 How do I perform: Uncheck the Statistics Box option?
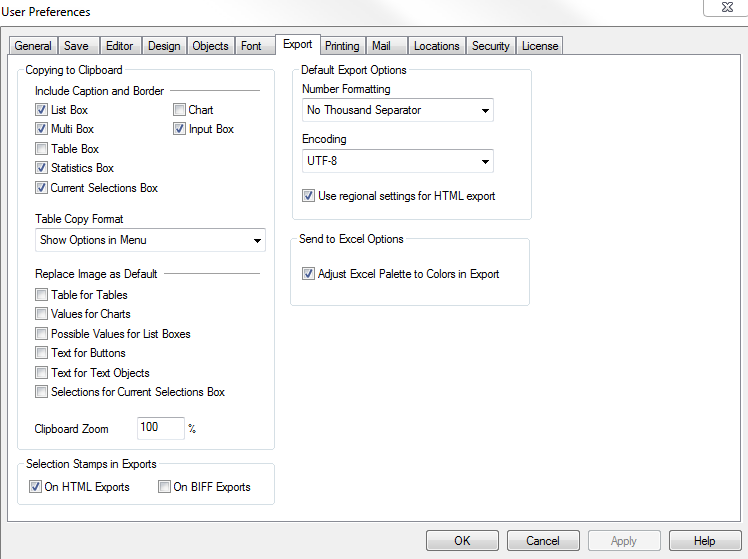[42, 168]
